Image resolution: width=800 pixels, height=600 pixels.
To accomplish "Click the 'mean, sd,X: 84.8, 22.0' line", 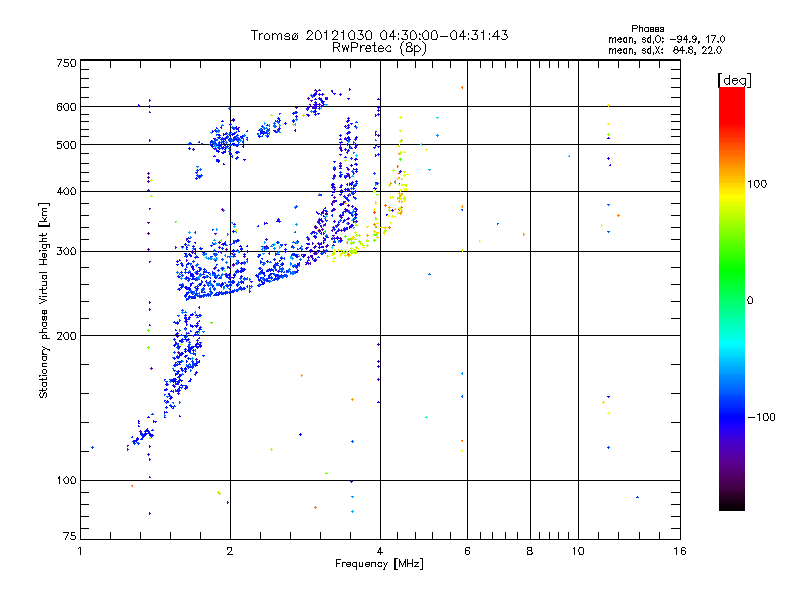I will [x=665, y=50].
